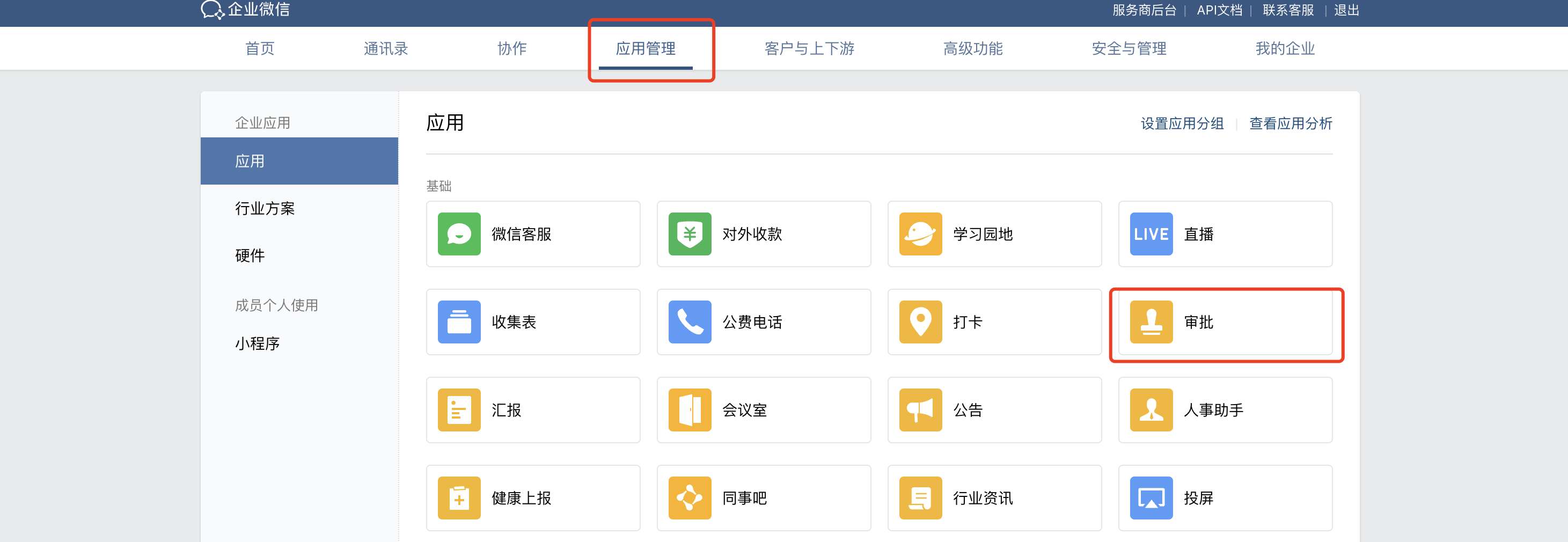
Task: Click the 企业微信 logo in the header
Action: pos(245,9)
